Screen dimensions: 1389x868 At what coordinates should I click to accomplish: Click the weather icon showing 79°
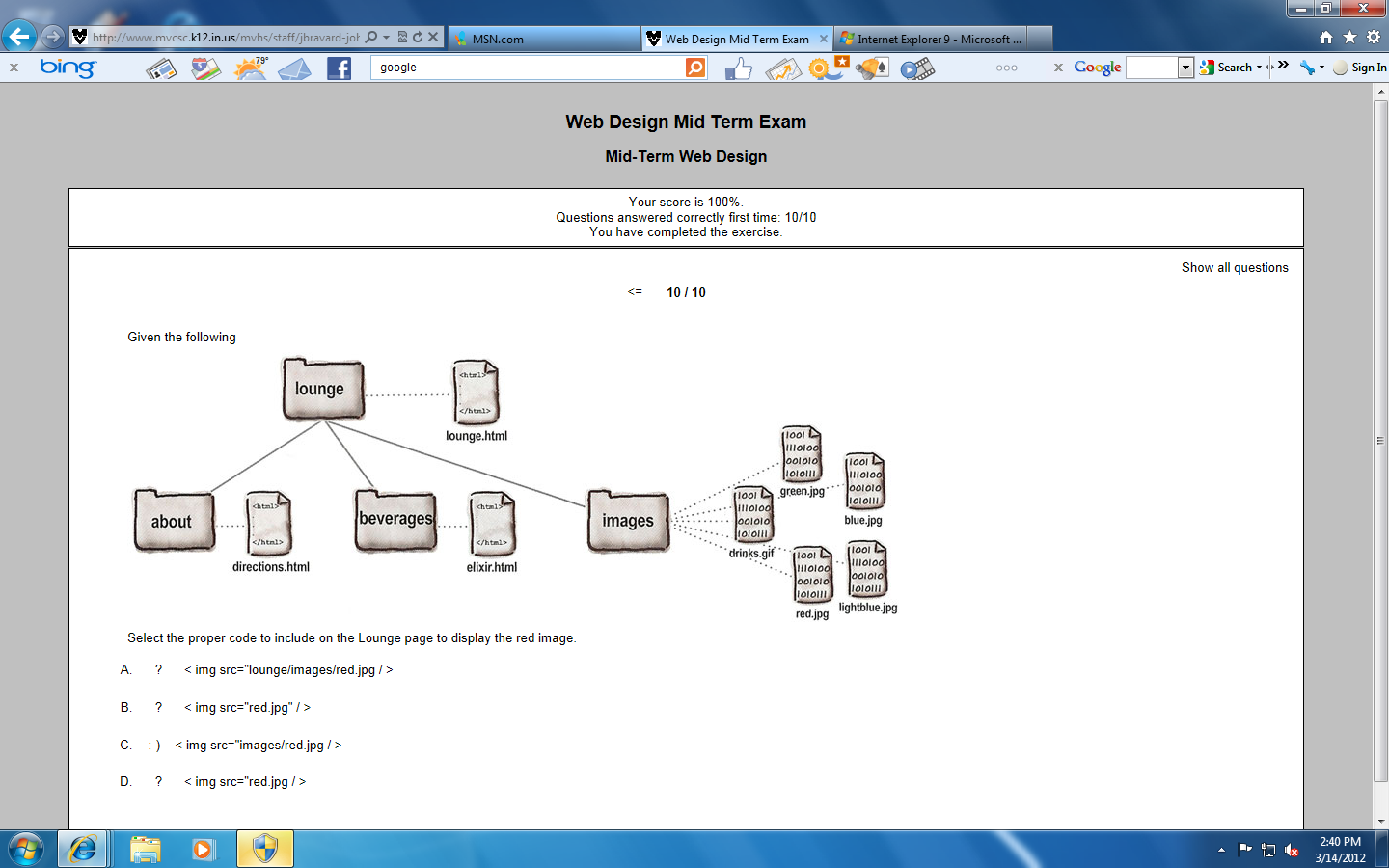click(251, 68)
